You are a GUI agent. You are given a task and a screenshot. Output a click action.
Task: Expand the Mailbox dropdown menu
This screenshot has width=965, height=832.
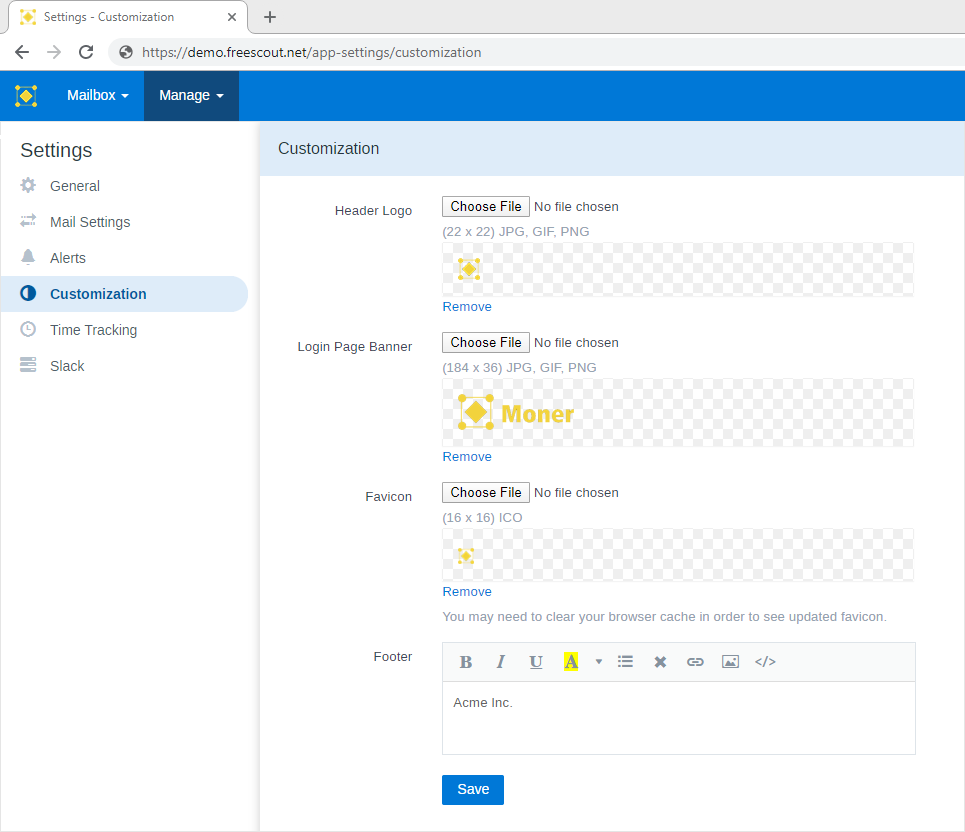[x=95, y=95]
